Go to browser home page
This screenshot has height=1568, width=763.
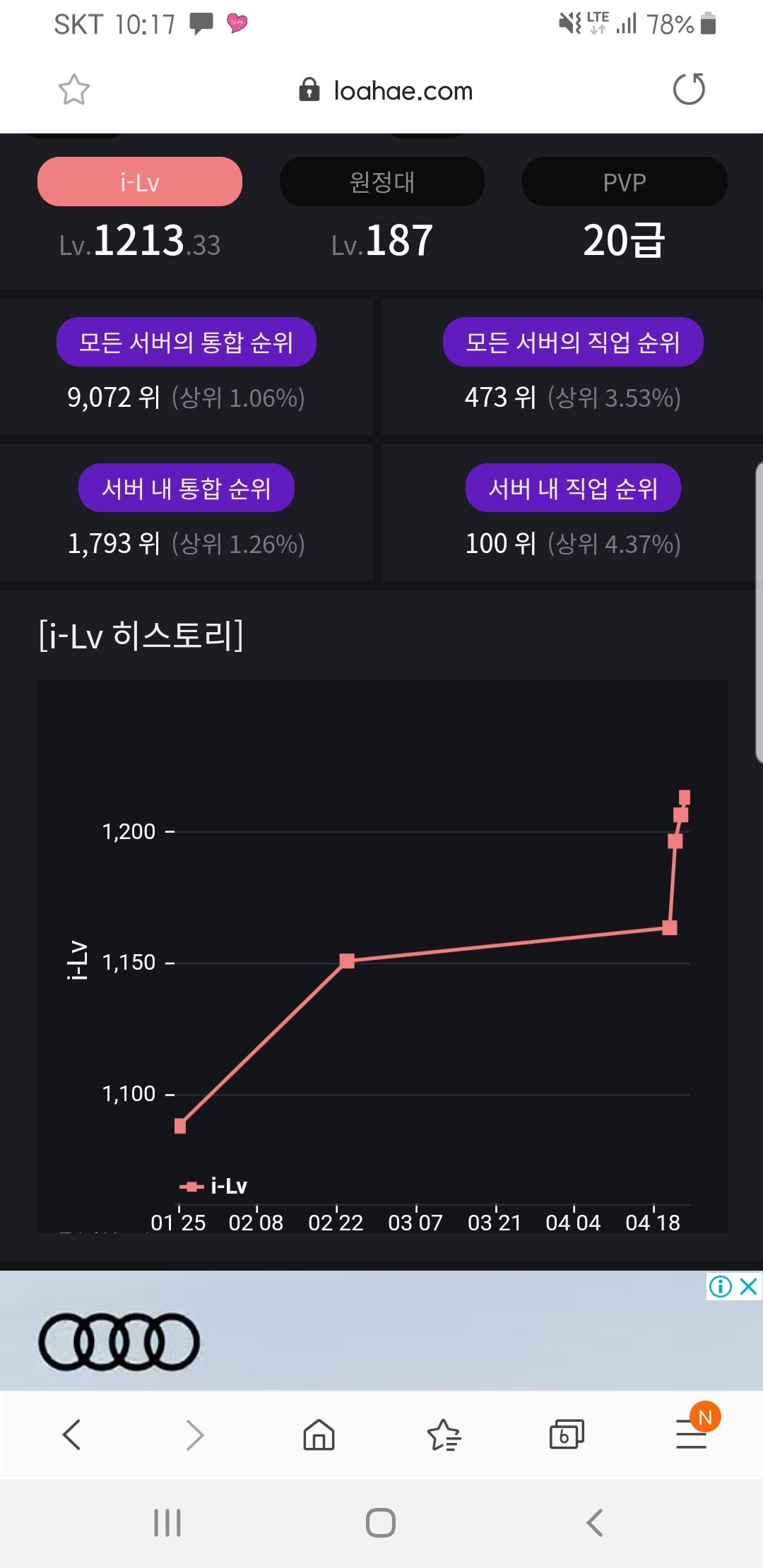[x=319, y=1435]
